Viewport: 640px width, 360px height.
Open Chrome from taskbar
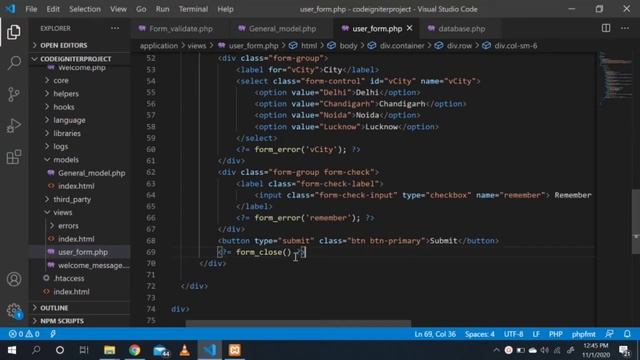coord(134,350)
